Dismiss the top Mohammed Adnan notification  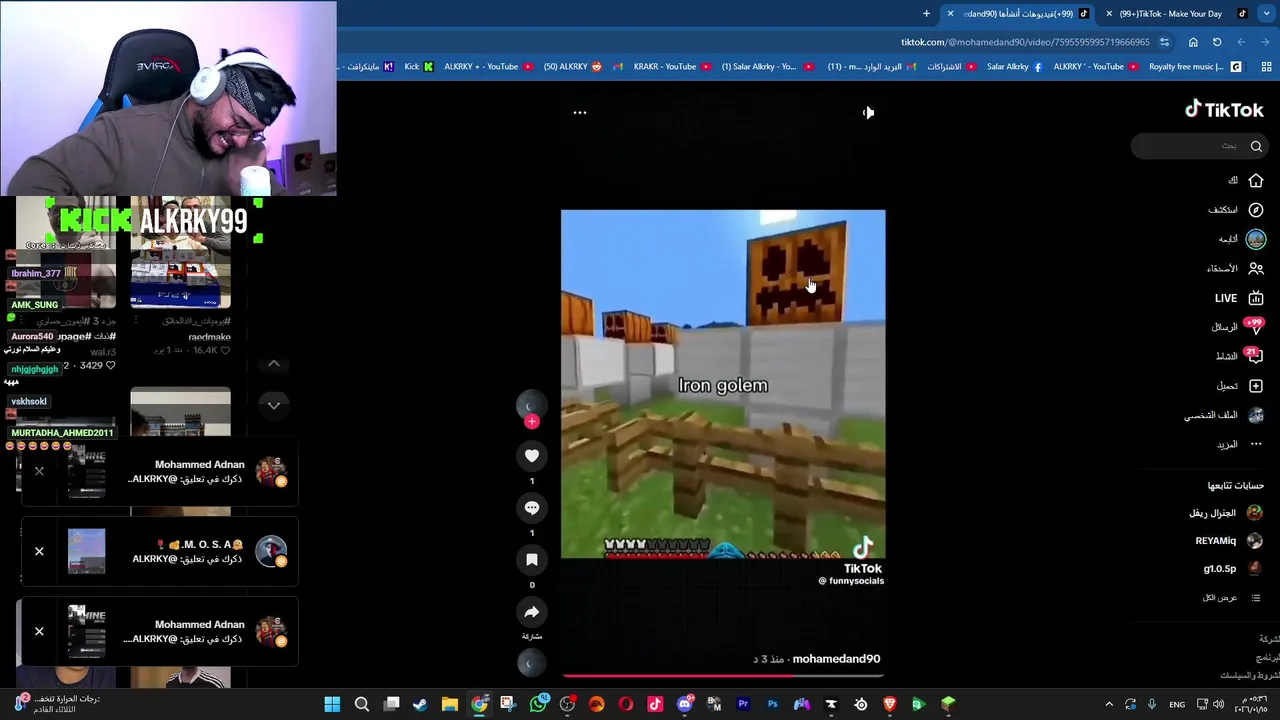39,472
